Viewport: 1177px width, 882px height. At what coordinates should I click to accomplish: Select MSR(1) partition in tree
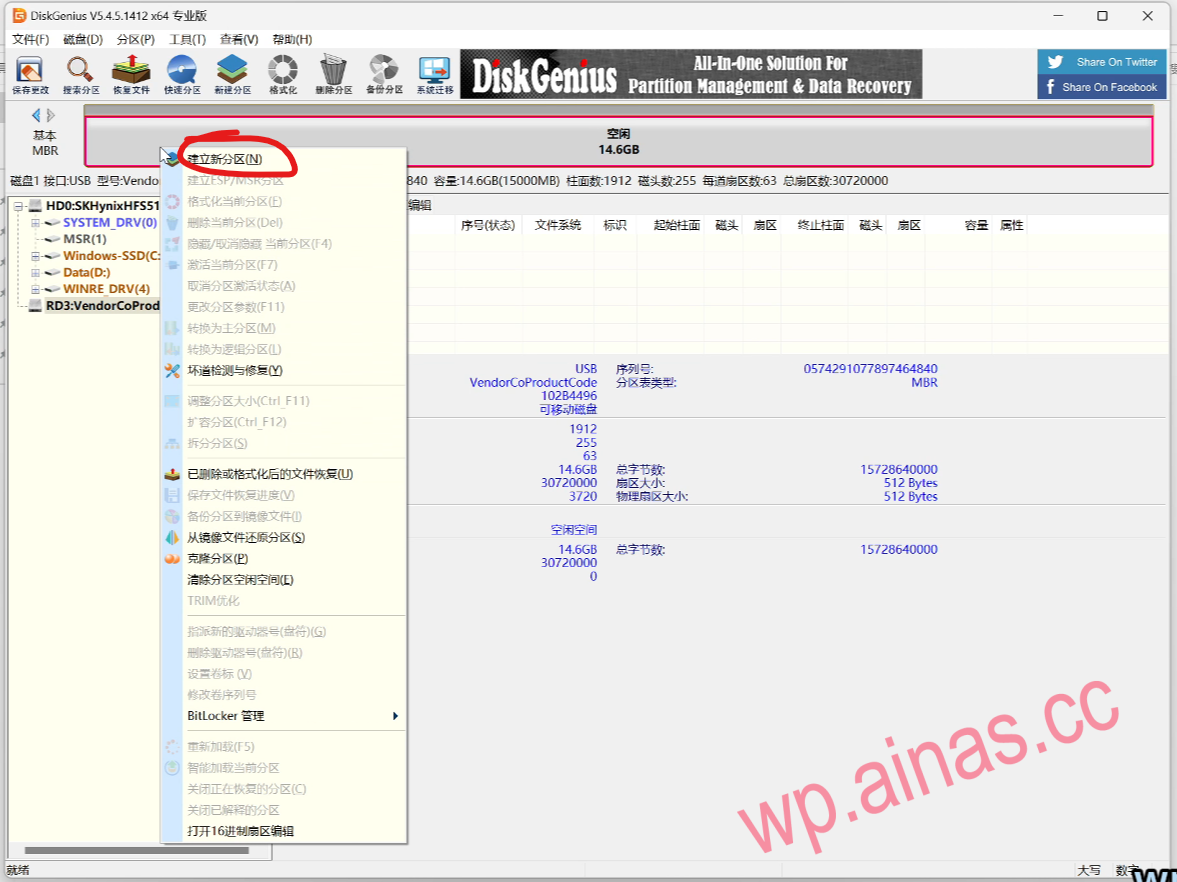tap(85, 239)
